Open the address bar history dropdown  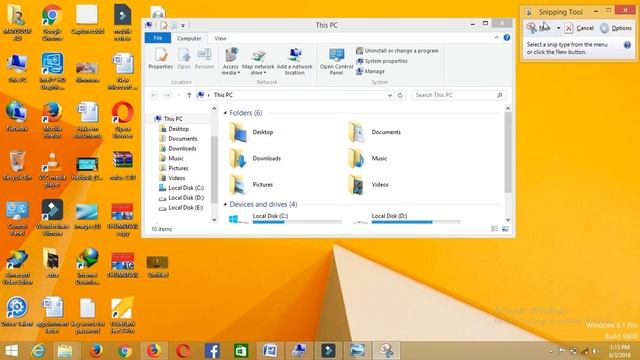pos(390,95)
